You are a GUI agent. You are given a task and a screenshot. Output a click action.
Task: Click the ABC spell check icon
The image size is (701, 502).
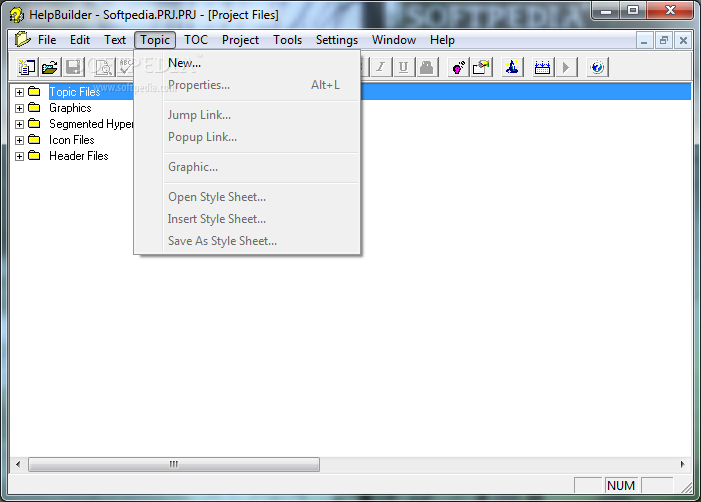click(126, 67)
